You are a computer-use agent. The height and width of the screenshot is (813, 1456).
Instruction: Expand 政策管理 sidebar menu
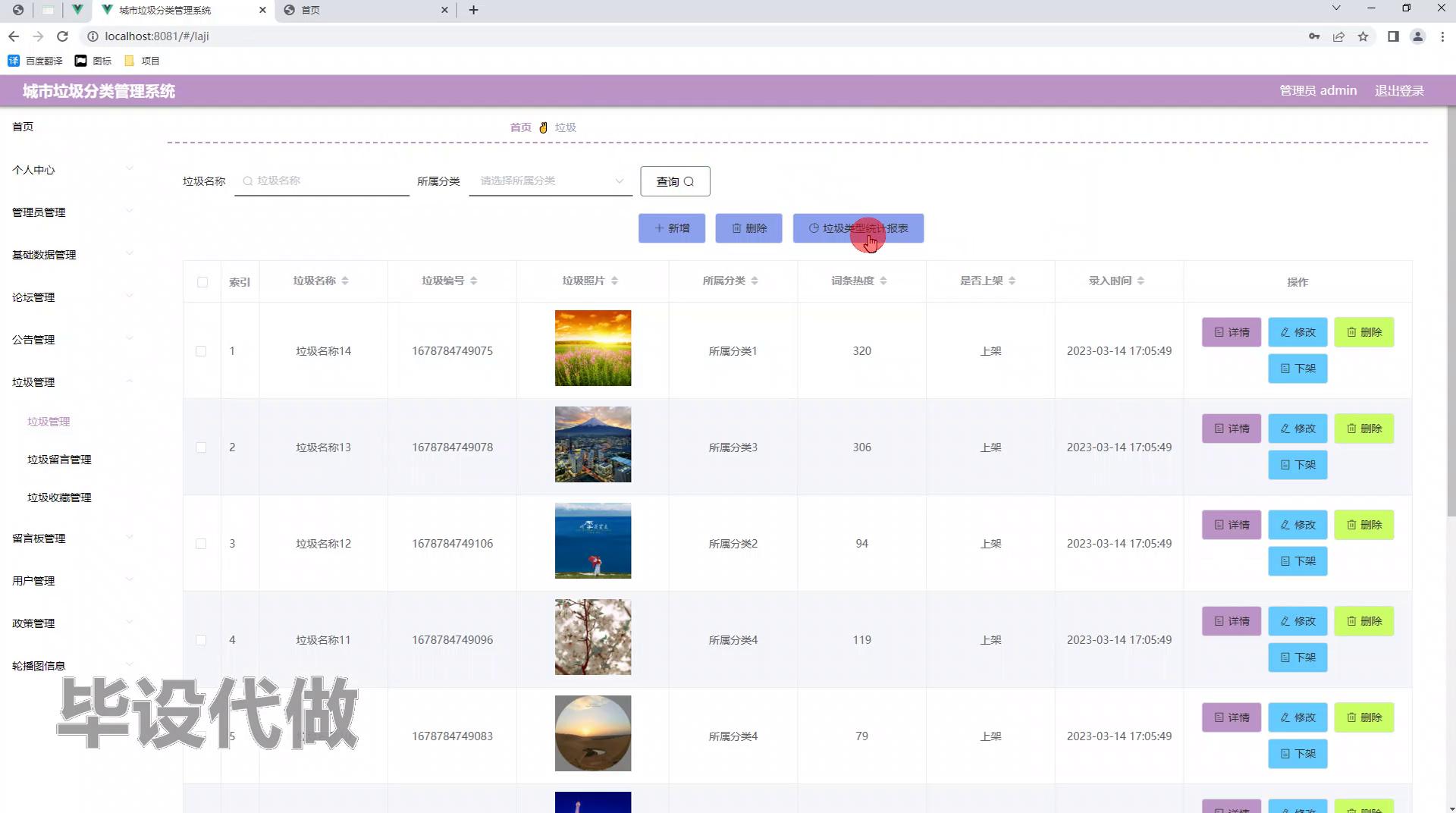point(72,623)
